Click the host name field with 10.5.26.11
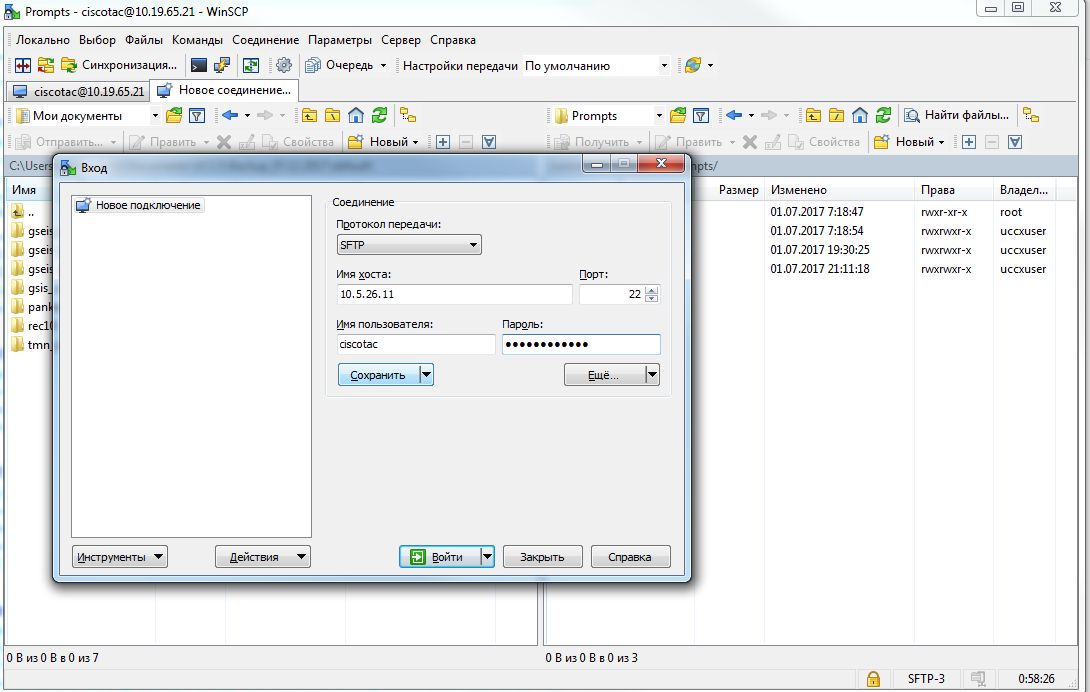The height and width of the screenshot is (692, 1090). tap(455, 294)
